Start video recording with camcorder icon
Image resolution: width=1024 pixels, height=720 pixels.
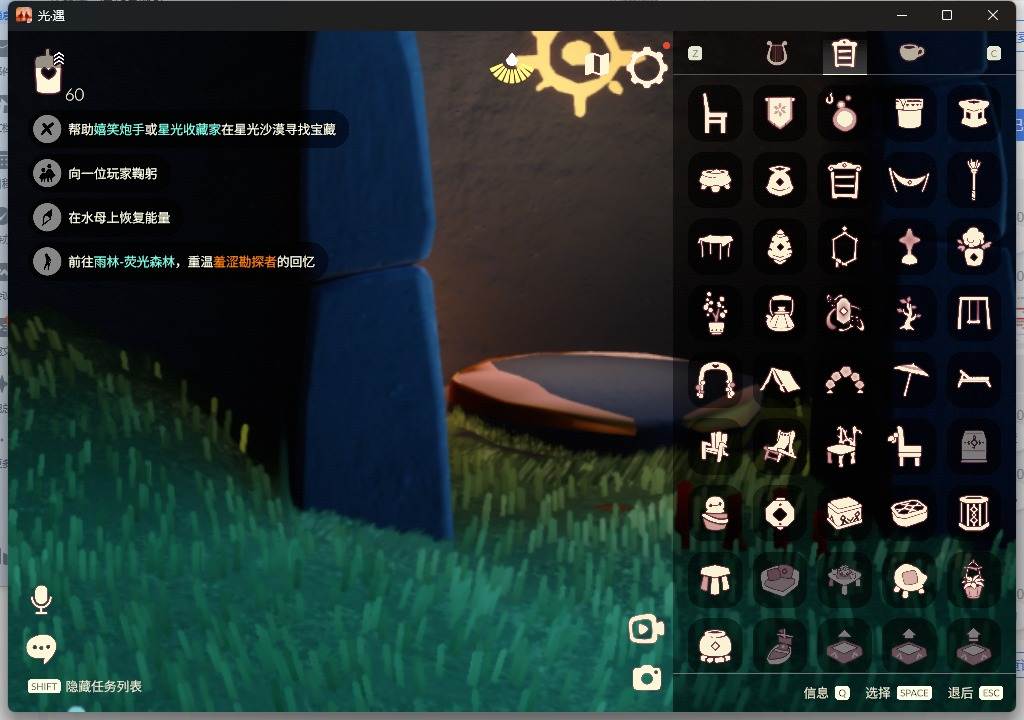click(x=646, y=629)
